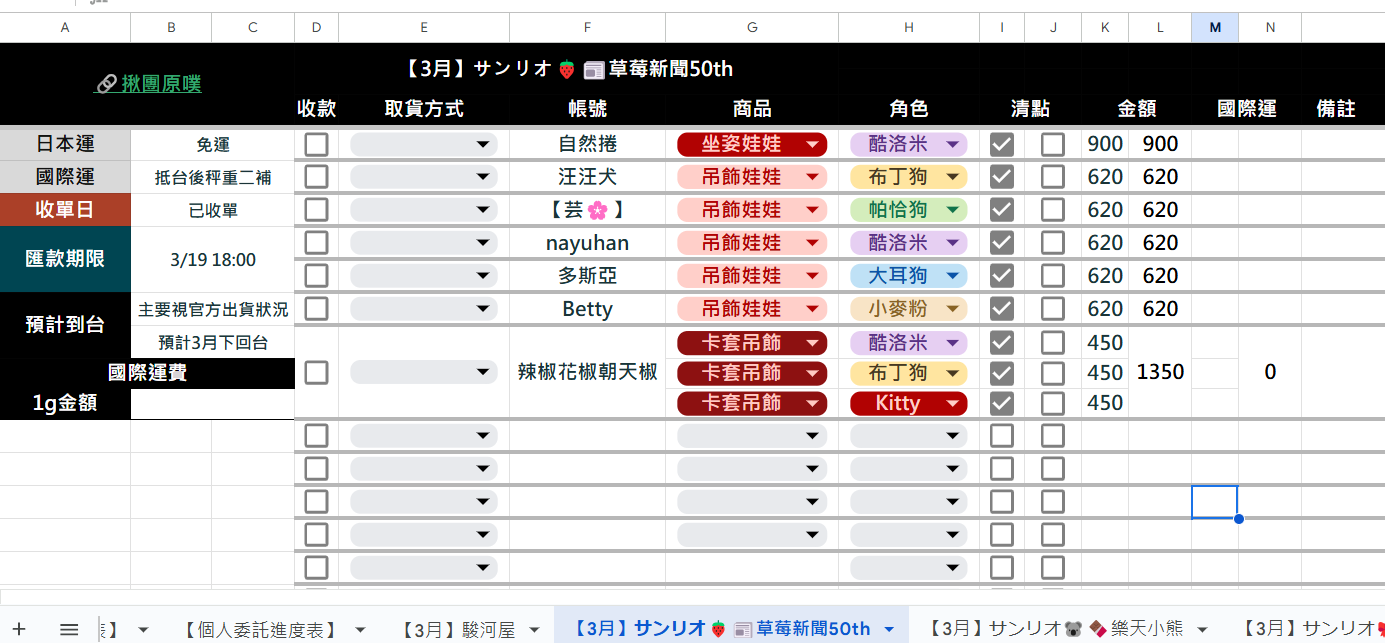1385x643 pixels.
Task: Select the 1350 total amount cell
Action: pyautogui.click(x=1160, y=372)
